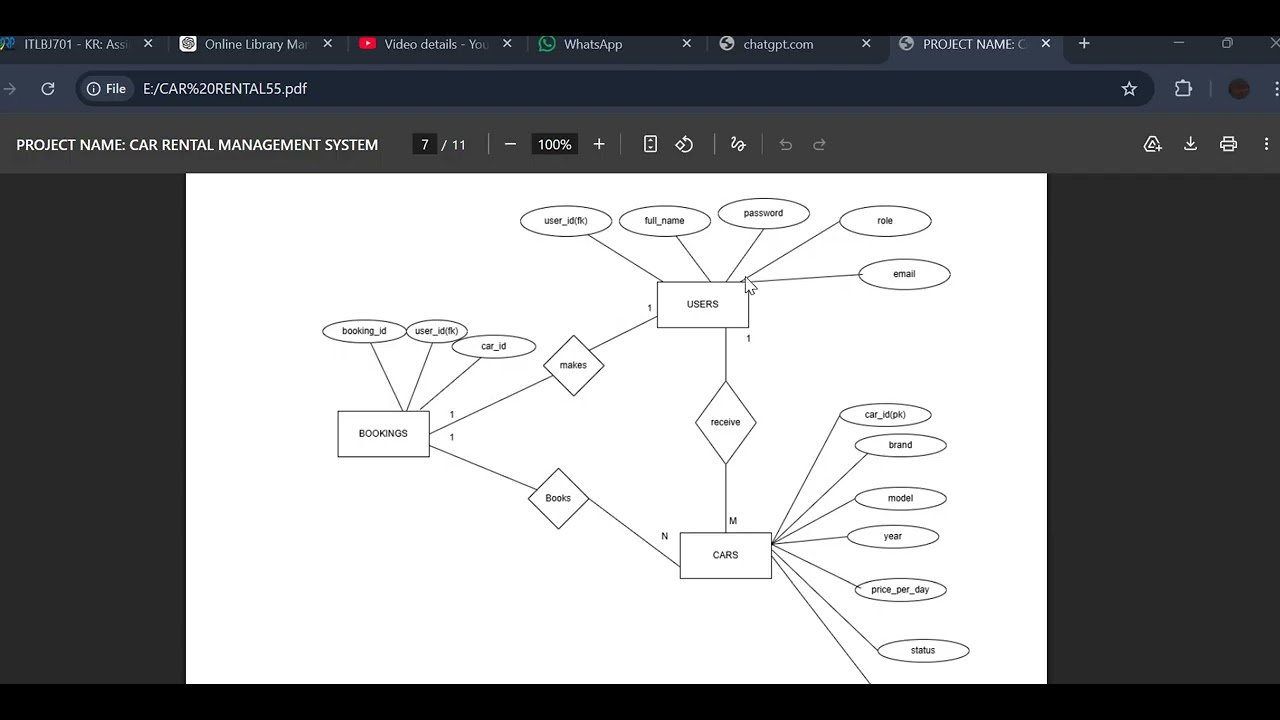This screenshot has height=720, width=1280.
Task: Select the PROJECT NAME PDF tab
Action: [974, 44]
